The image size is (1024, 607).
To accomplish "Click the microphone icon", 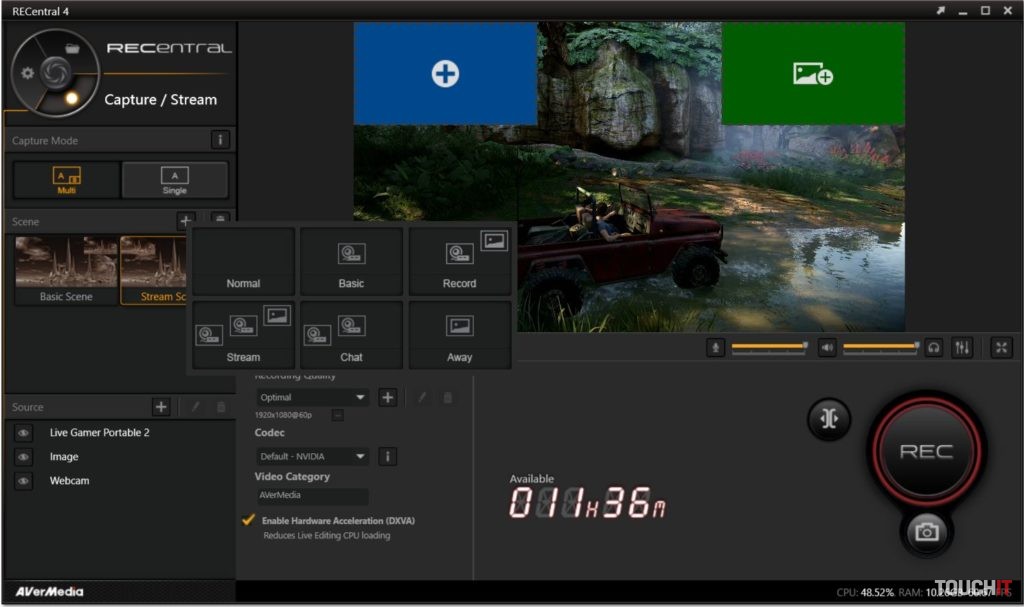I will click(x=715, y=347).
